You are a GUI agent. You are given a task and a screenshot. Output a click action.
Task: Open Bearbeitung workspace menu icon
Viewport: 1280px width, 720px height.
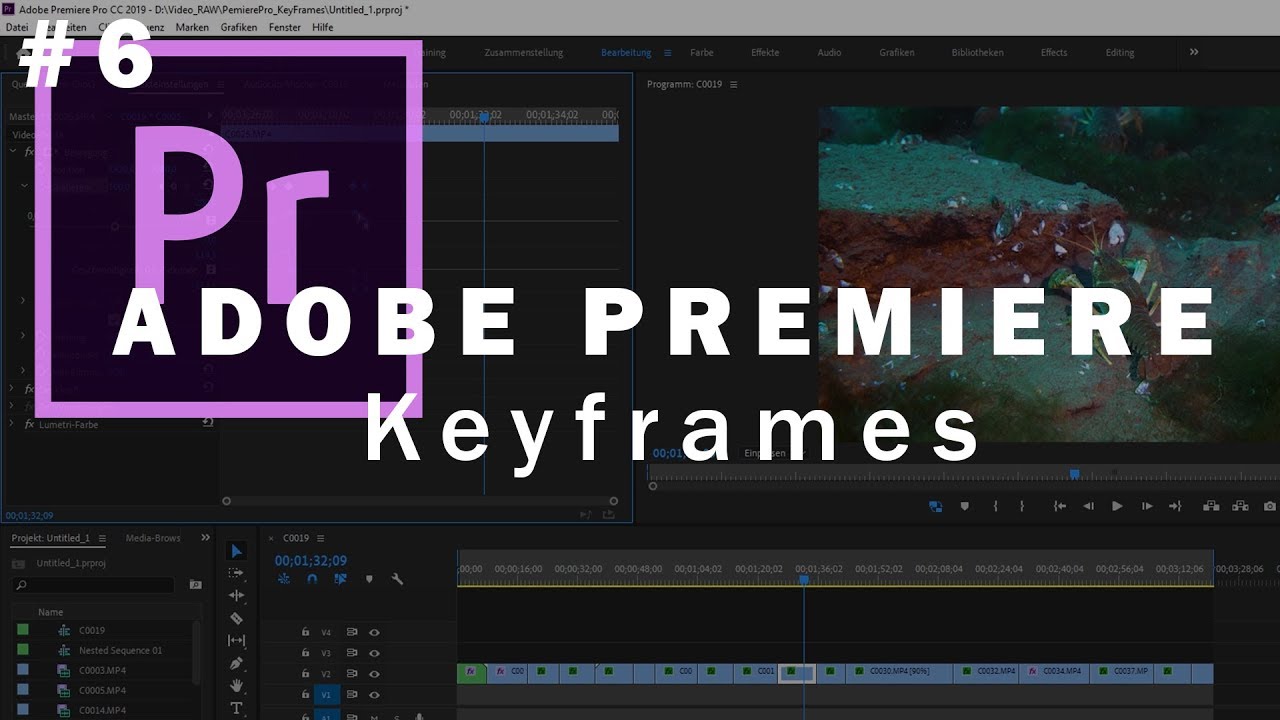click(x=667, y=53)
